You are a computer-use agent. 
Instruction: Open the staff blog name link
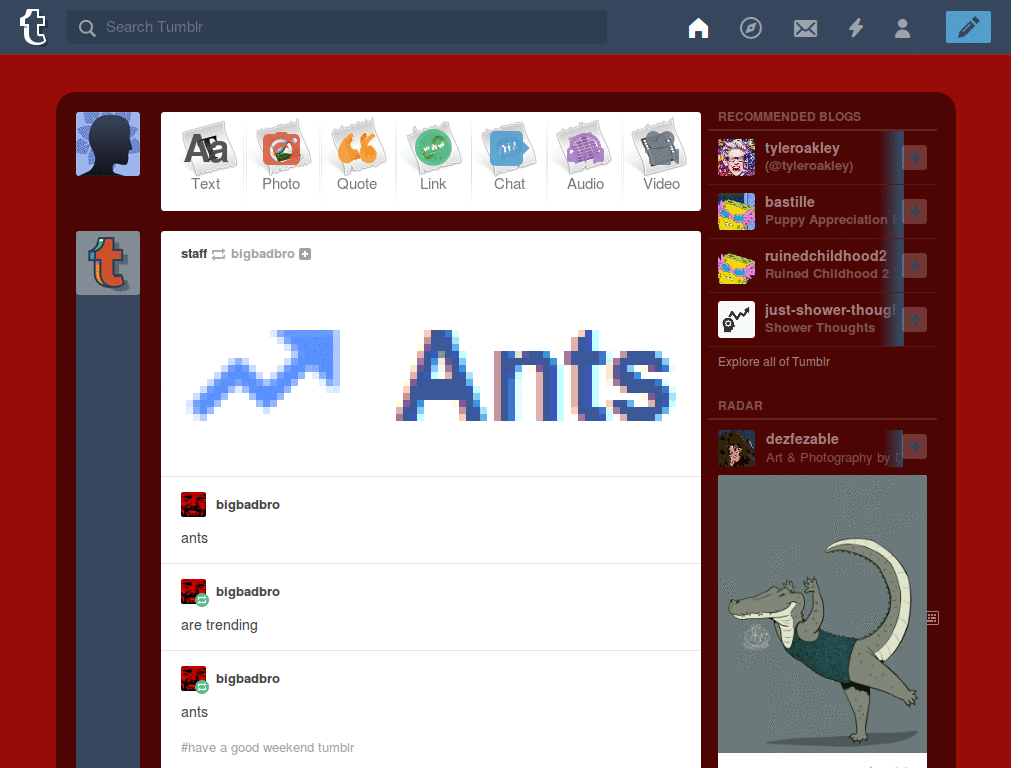(194, 253)
